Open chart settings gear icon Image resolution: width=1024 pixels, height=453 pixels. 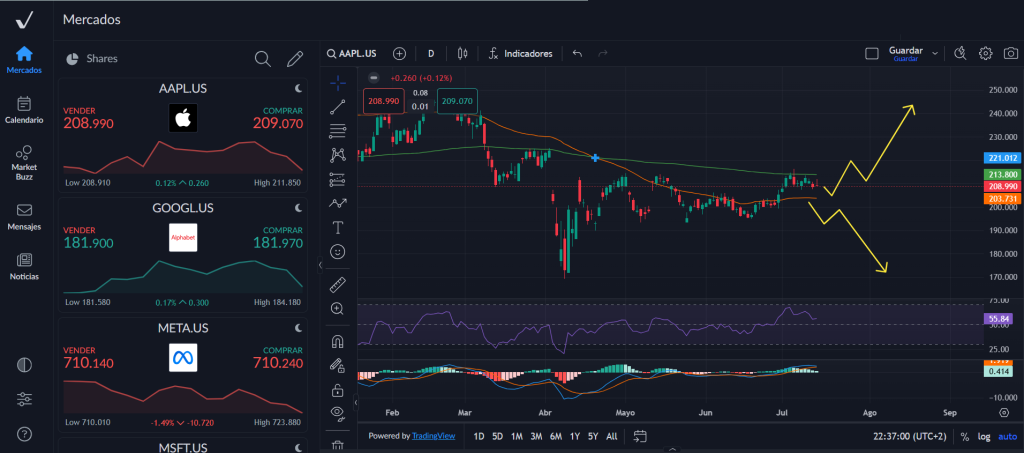click(985, 54)
